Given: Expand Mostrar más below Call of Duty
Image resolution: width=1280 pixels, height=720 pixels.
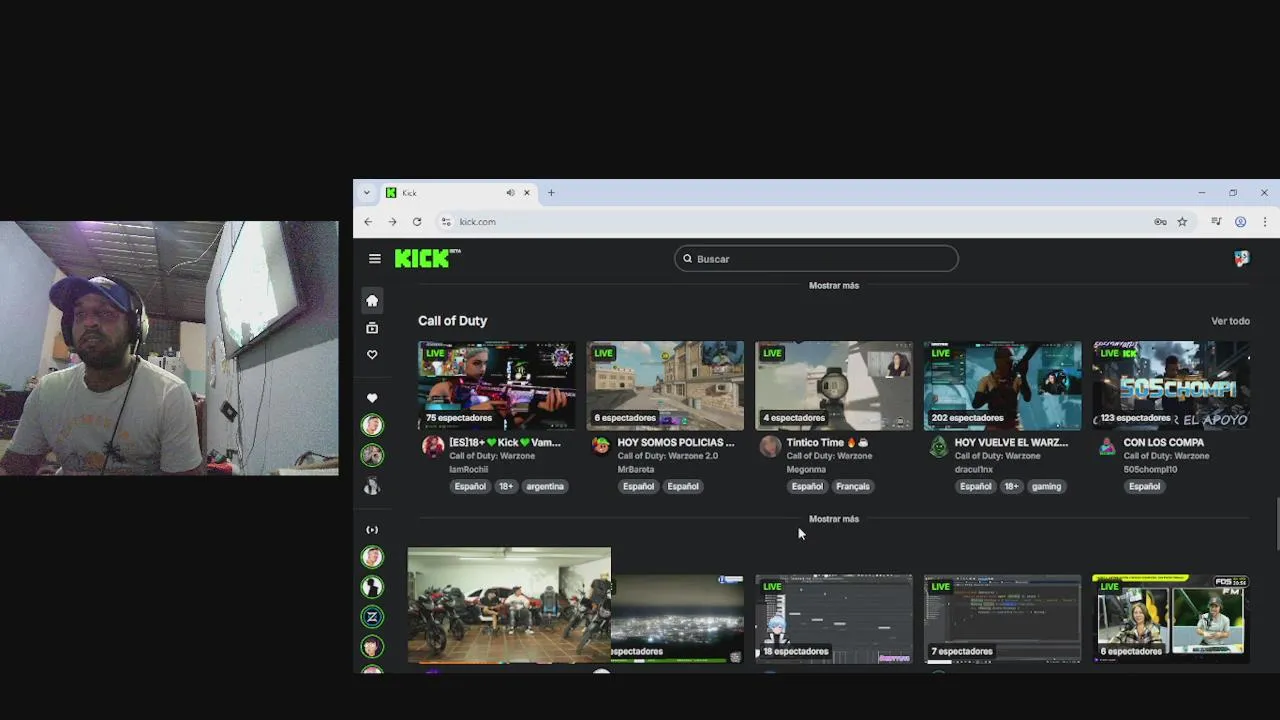Looking at the screenshot, I should coord(834,519).
